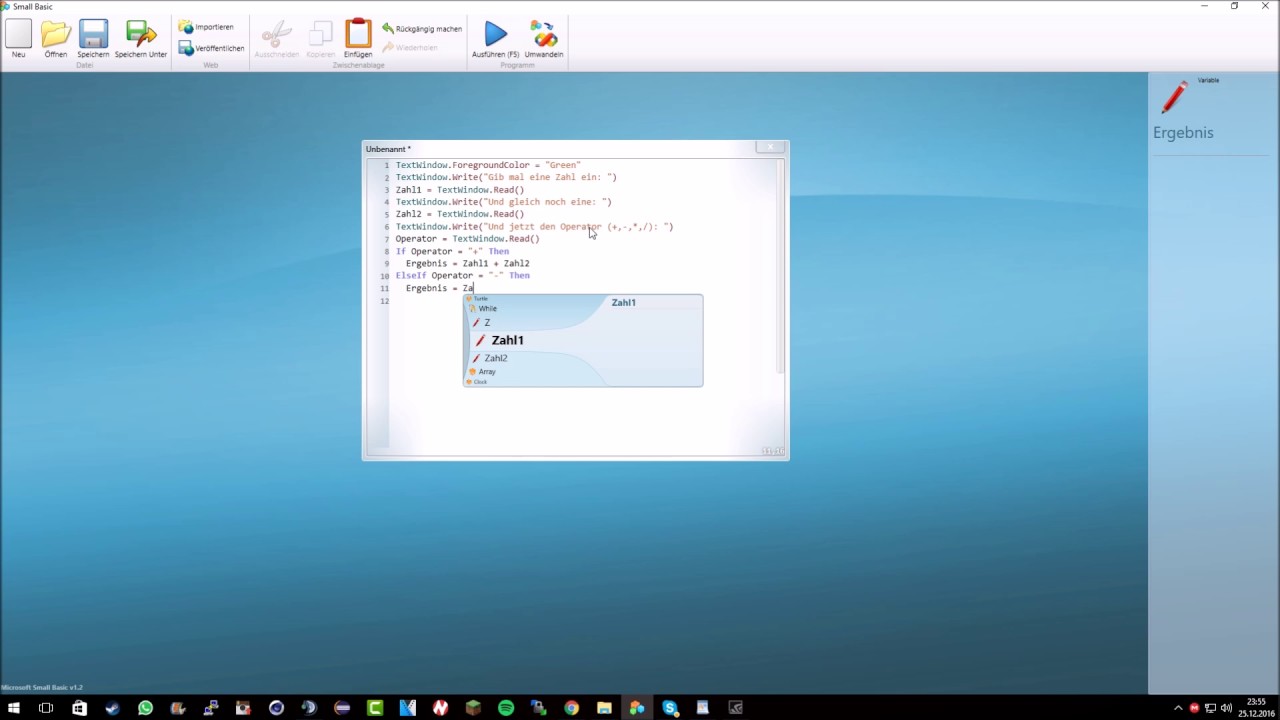This screenshot has width=1280, height=720.
Task: Click line 7 Operator = TextWindow.Read()
Action: coord(467,239)
